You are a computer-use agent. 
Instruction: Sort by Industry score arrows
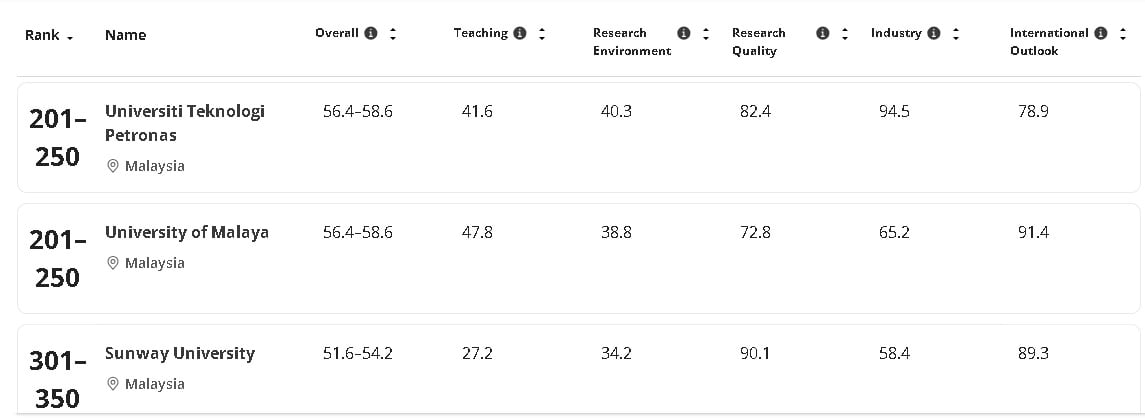(956, 34)
